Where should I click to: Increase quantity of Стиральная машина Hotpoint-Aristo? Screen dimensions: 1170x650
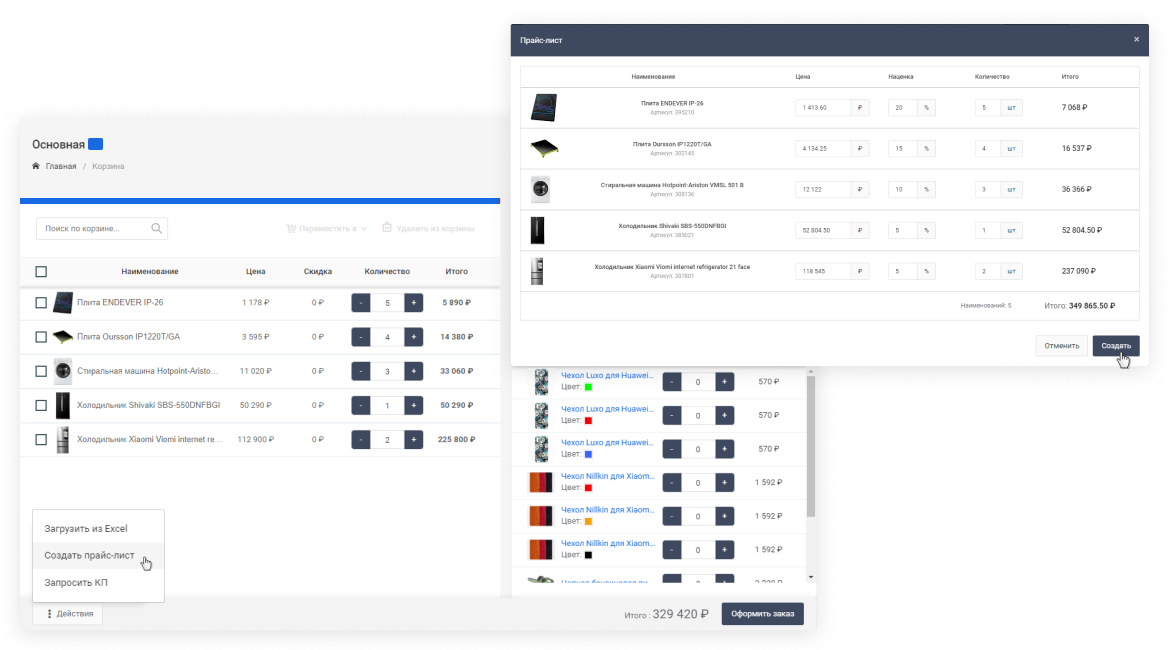coord(413,371)
